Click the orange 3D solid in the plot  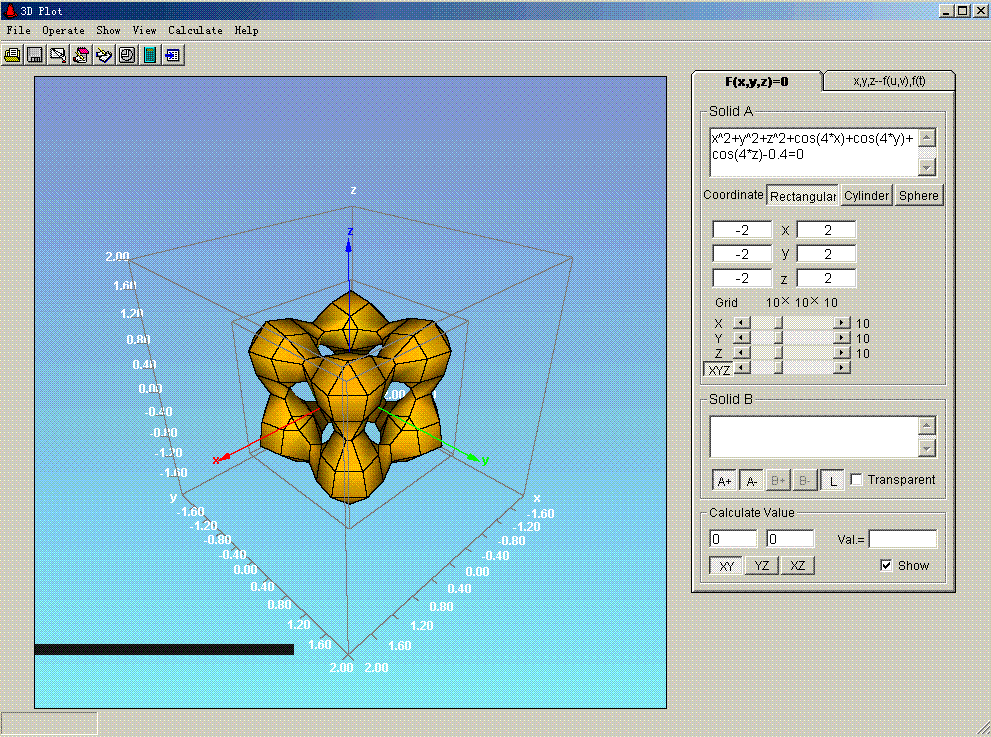click(348, 395)
